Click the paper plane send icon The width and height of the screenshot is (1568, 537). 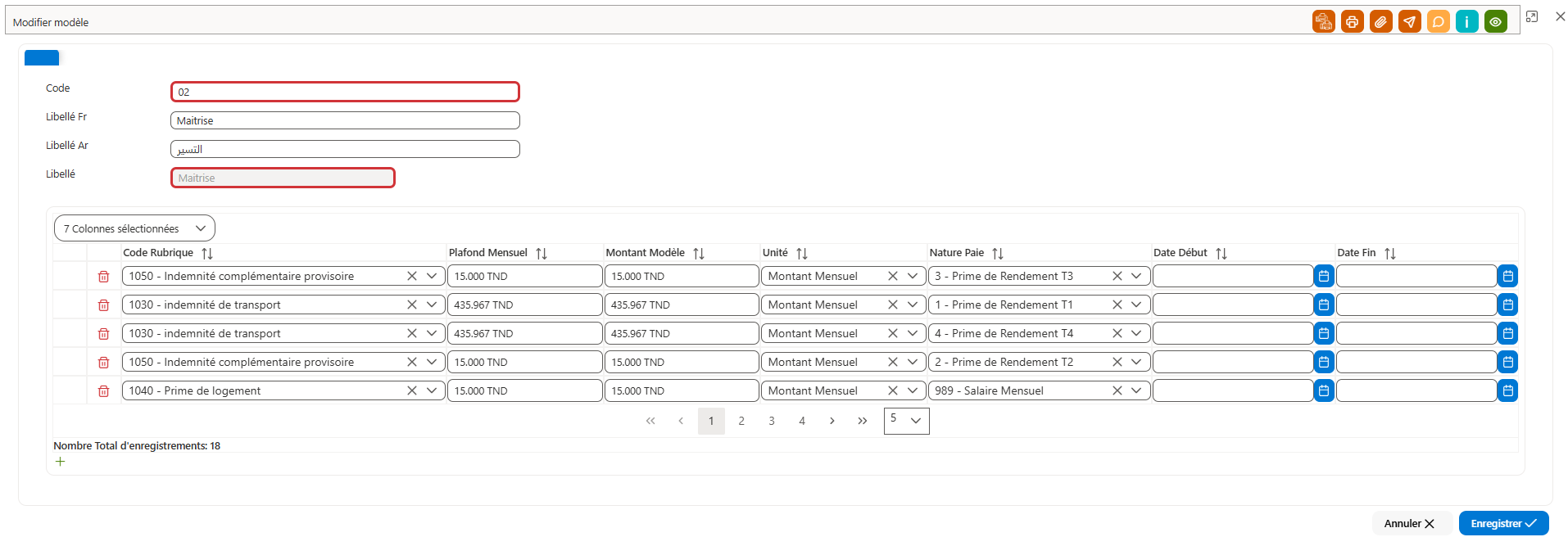[x=1410, y=21]
